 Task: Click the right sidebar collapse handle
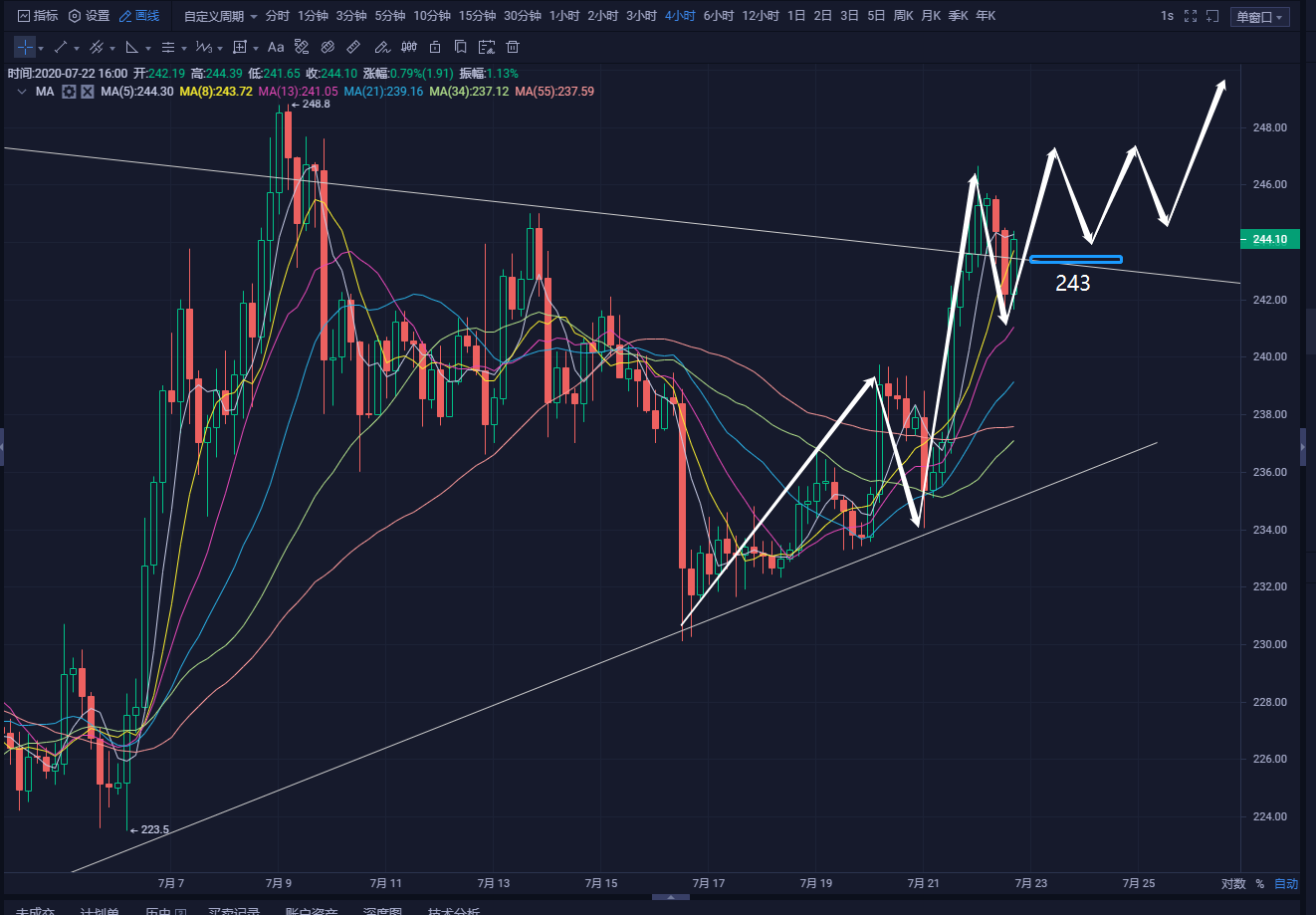(1304, 447)
